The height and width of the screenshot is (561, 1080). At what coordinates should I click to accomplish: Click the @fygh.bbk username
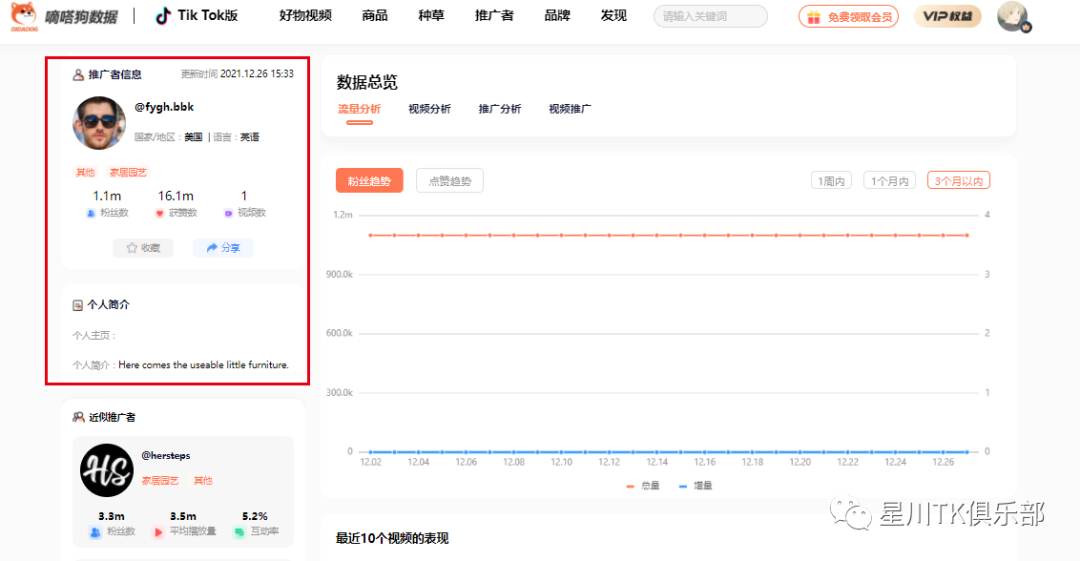164,107
